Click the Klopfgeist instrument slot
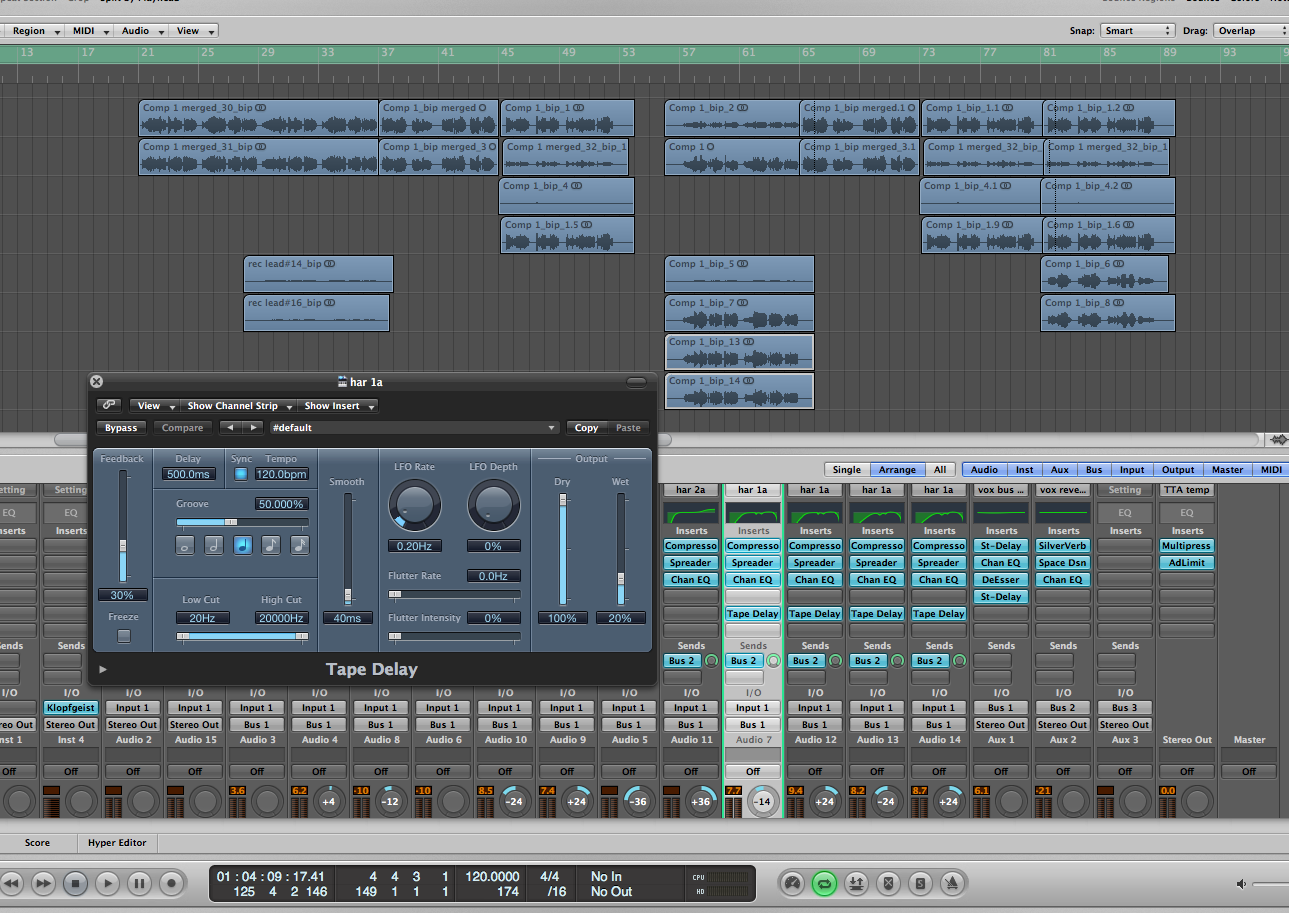 tap(71, 708)
